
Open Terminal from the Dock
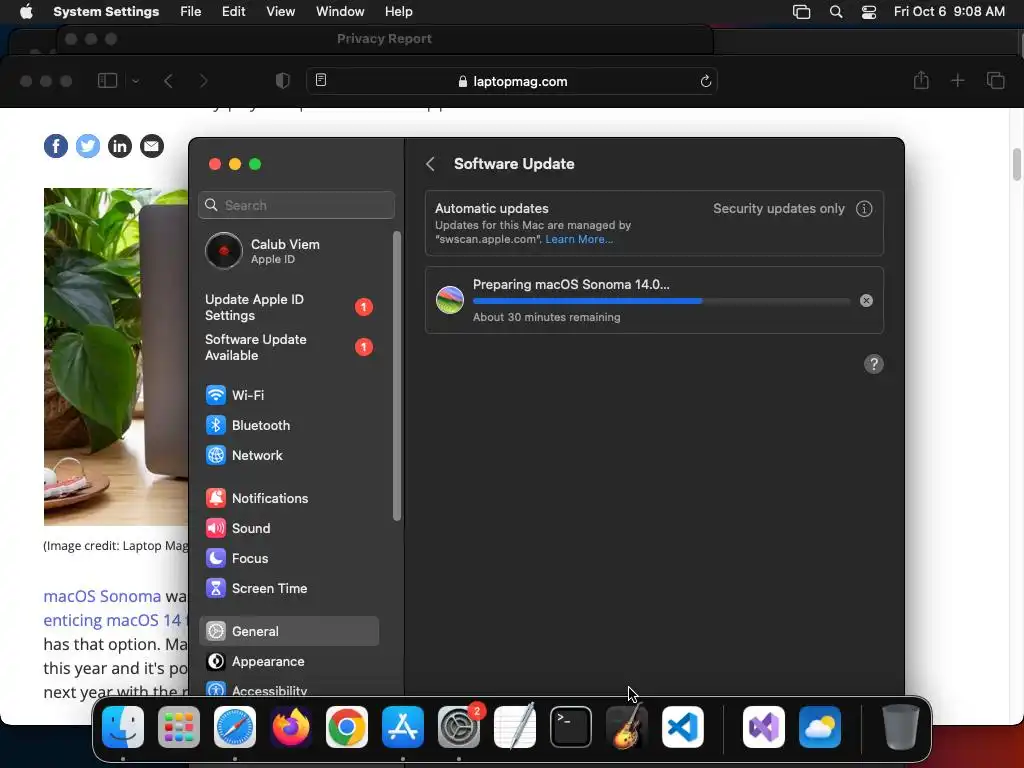(x=571, y=727)
